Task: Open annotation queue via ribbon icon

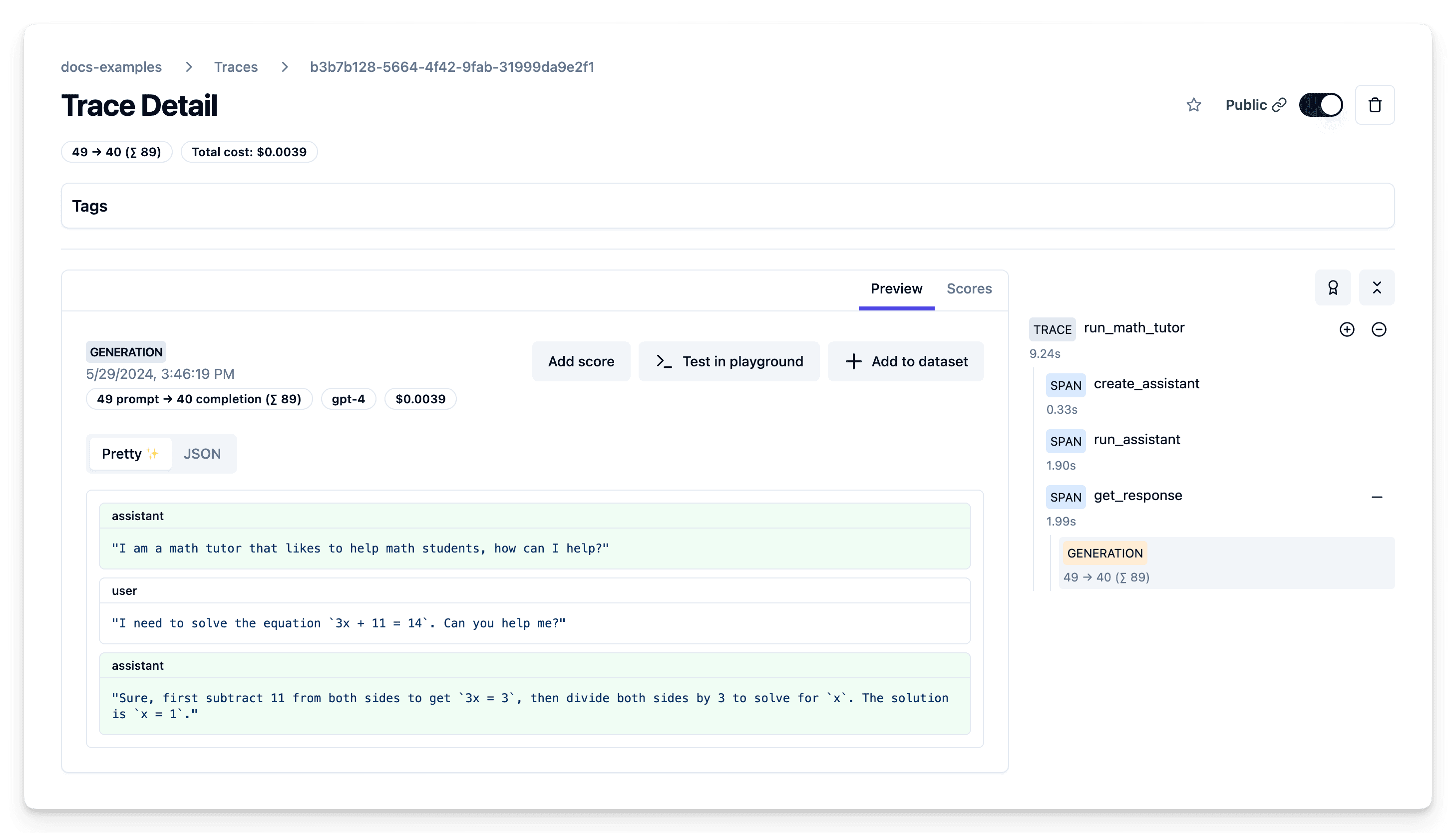Action: [1334, 288]
